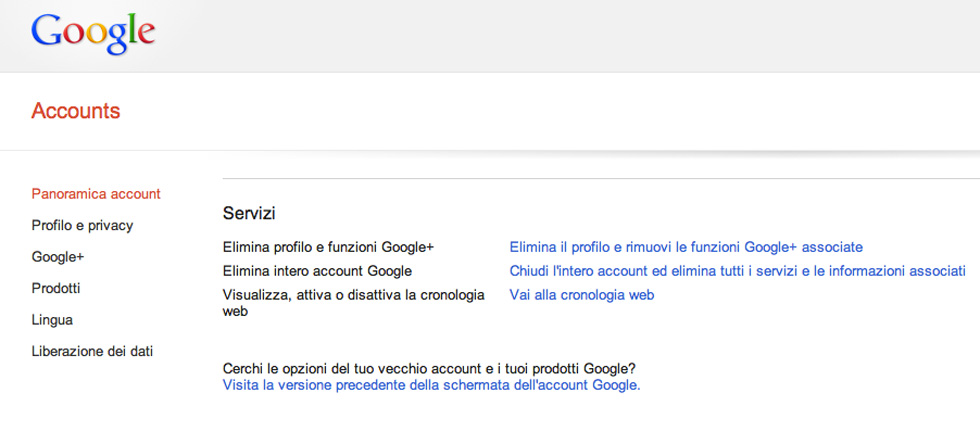The height and width of the screenshot is (431, 980).
Task: Click the 'Elimina profilo e funzioni Google+' label
Action: pos(328,246)
